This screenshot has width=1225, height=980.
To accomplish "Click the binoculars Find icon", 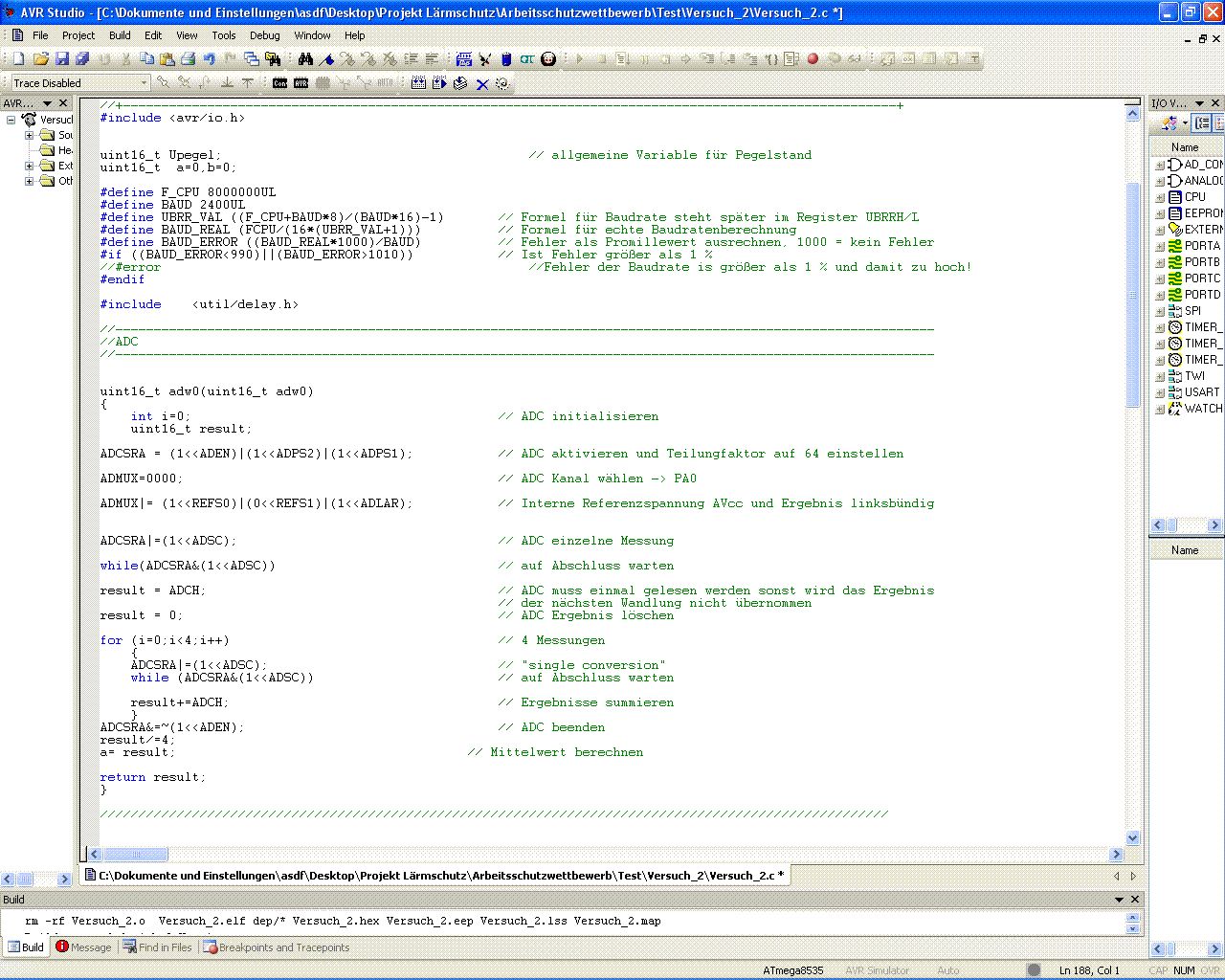I will [305, 59].
